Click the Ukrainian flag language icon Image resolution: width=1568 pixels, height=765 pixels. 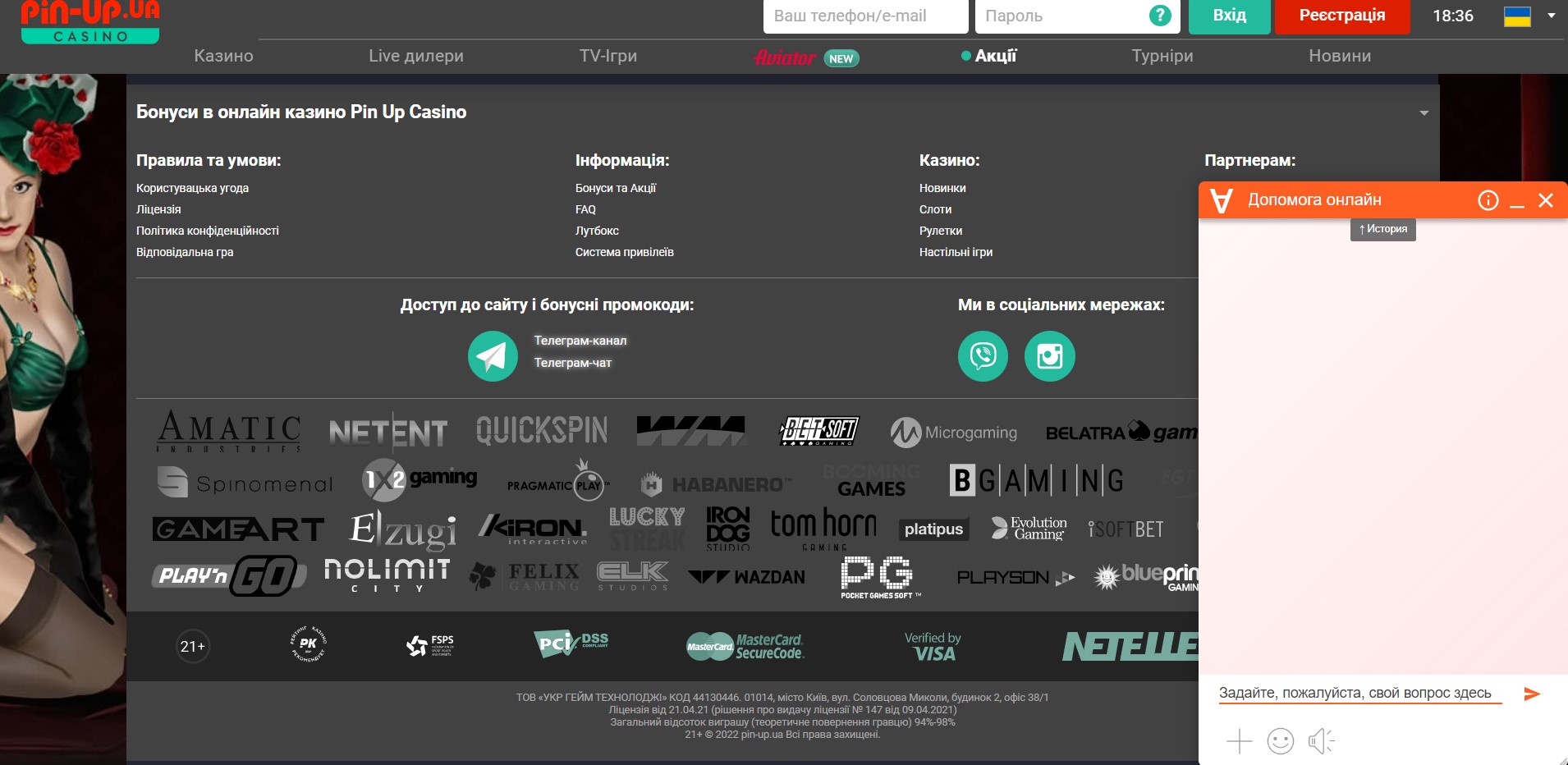(x=1517, y=16)
